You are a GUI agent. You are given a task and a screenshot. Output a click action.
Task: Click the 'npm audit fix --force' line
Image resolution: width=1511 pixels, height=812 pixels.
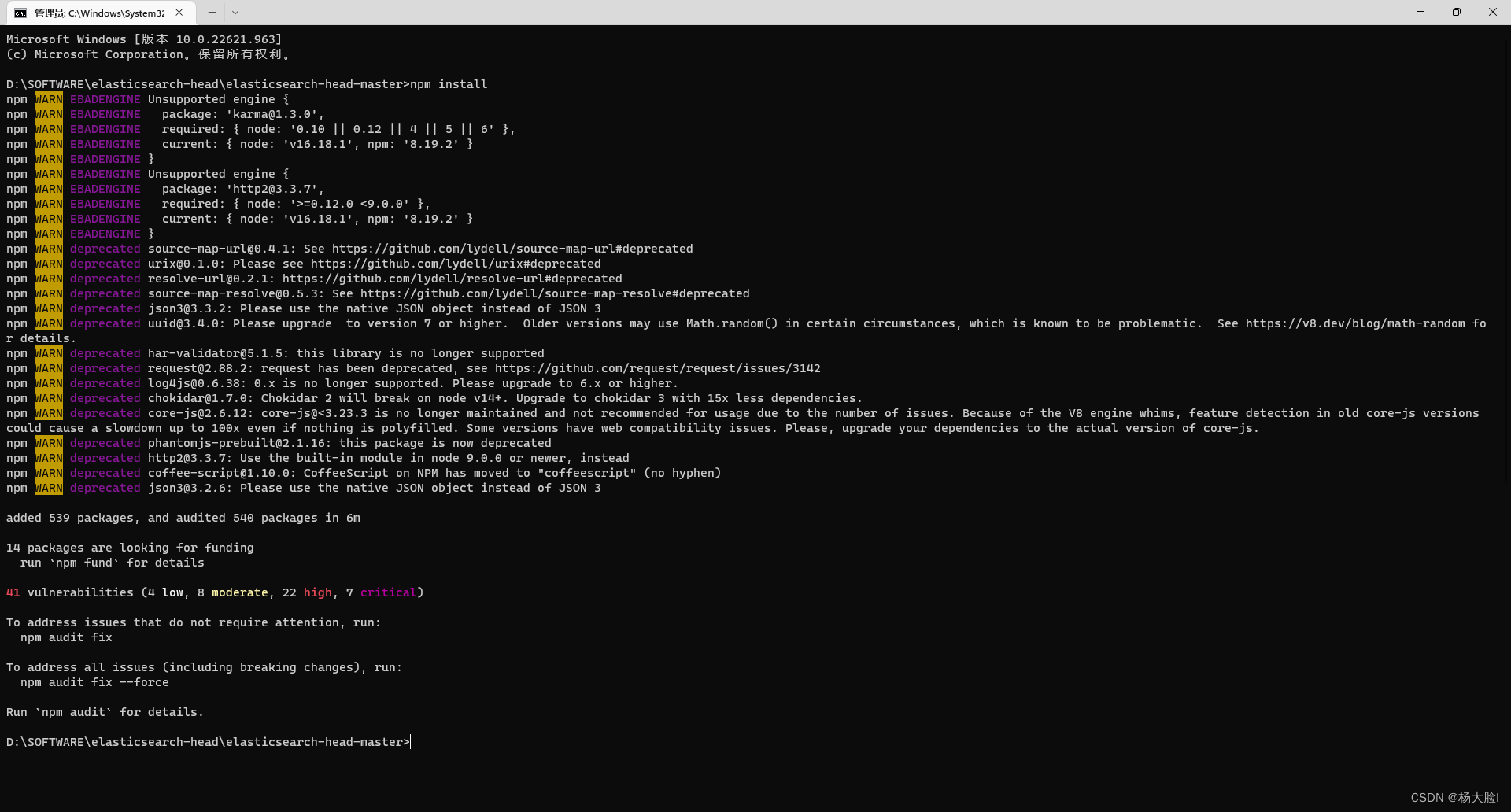pyautogui.click(x=94, y=682)
